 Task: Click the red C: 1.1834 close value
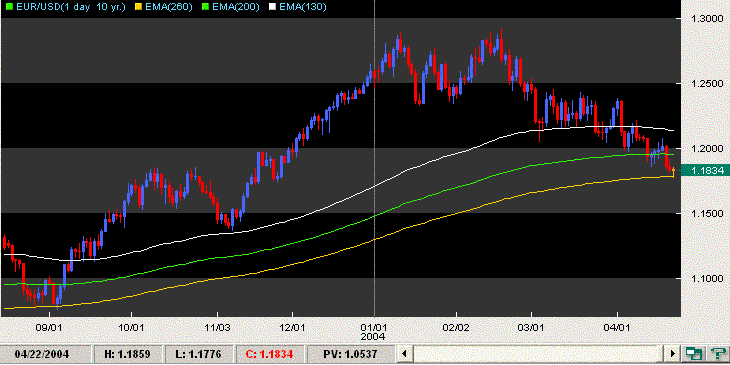tap(270, 354)
